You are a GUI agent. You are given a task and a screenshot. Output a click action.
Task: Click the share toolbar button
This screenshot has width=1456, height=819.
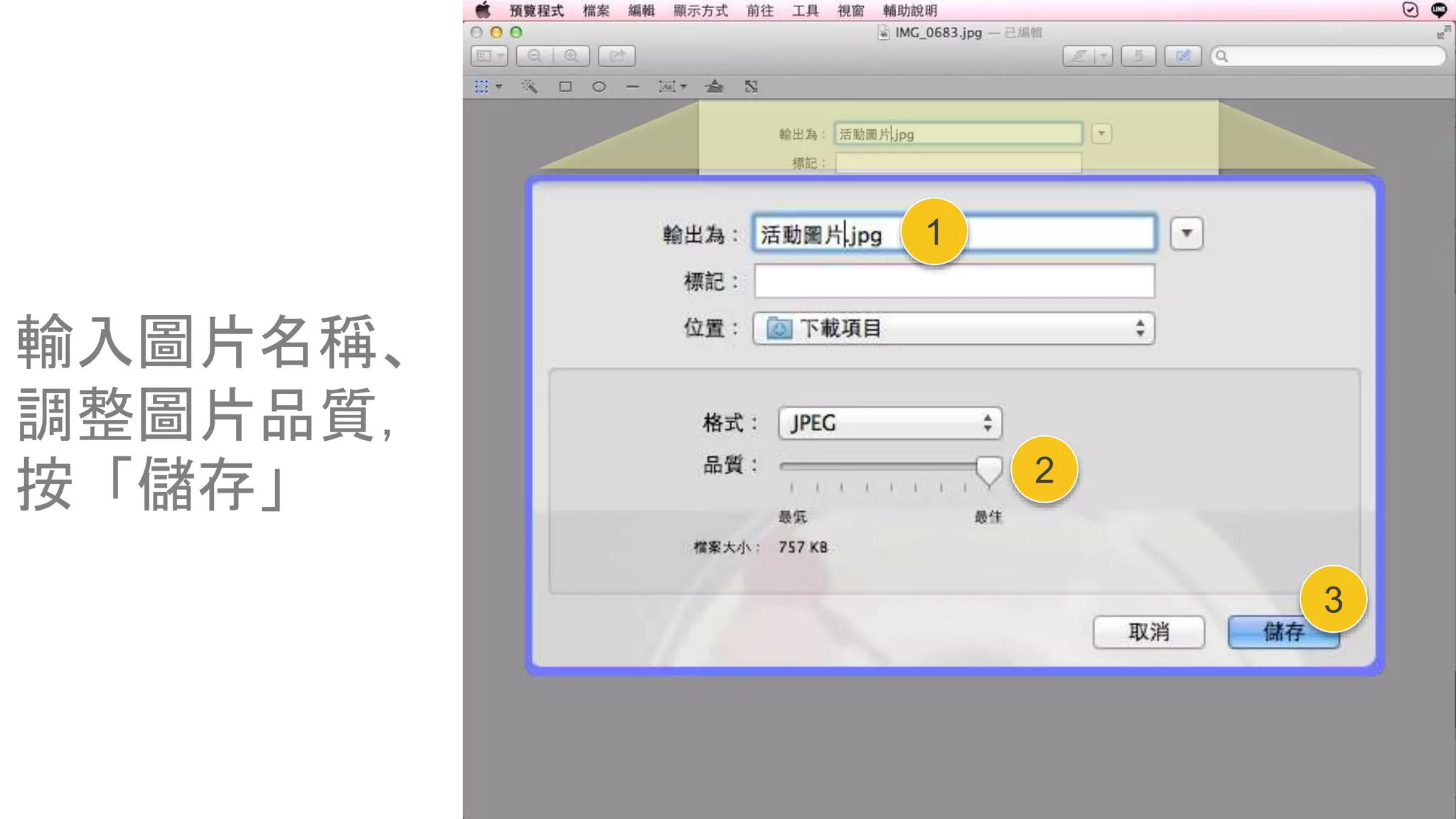[616, 55]
